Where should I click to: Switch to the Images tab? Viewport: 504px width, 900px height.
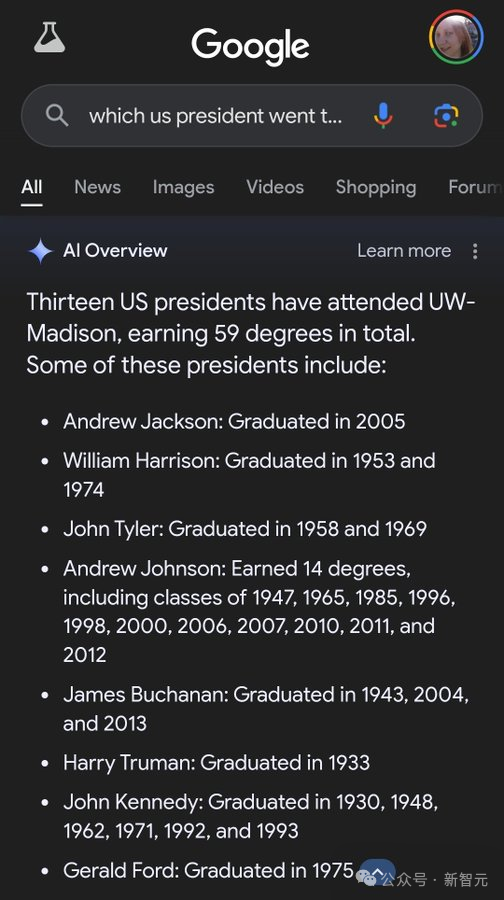(x=184, y=187)
